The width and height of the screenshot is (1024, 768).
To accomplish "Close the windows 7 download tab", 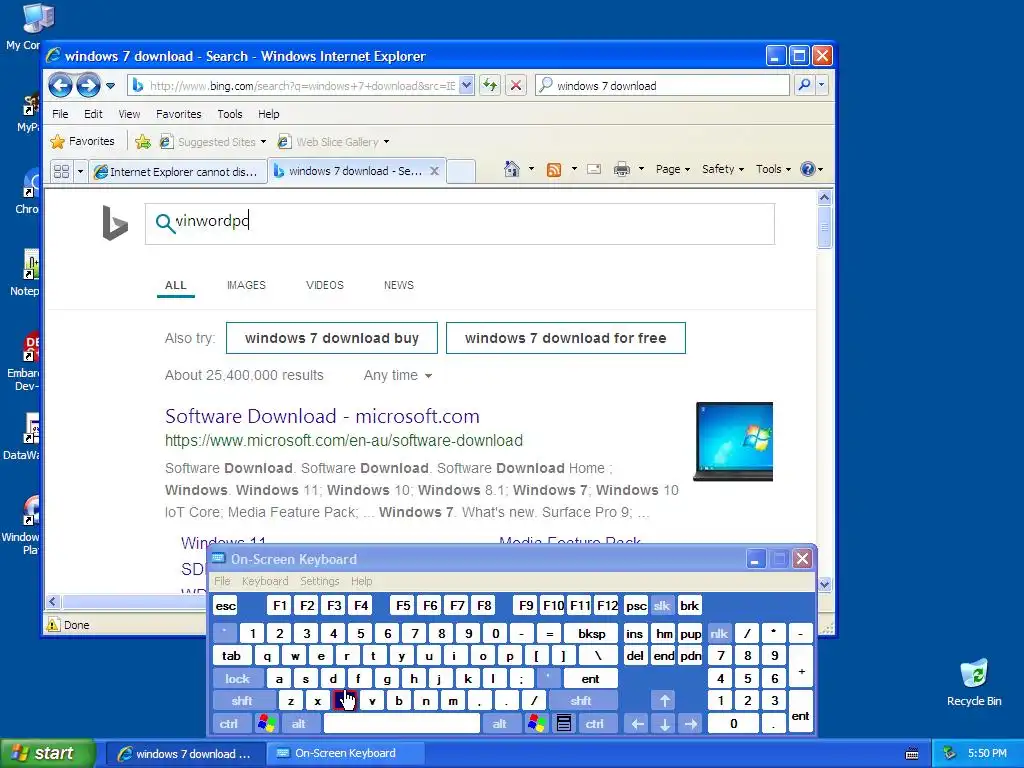I will click(434, 171).
